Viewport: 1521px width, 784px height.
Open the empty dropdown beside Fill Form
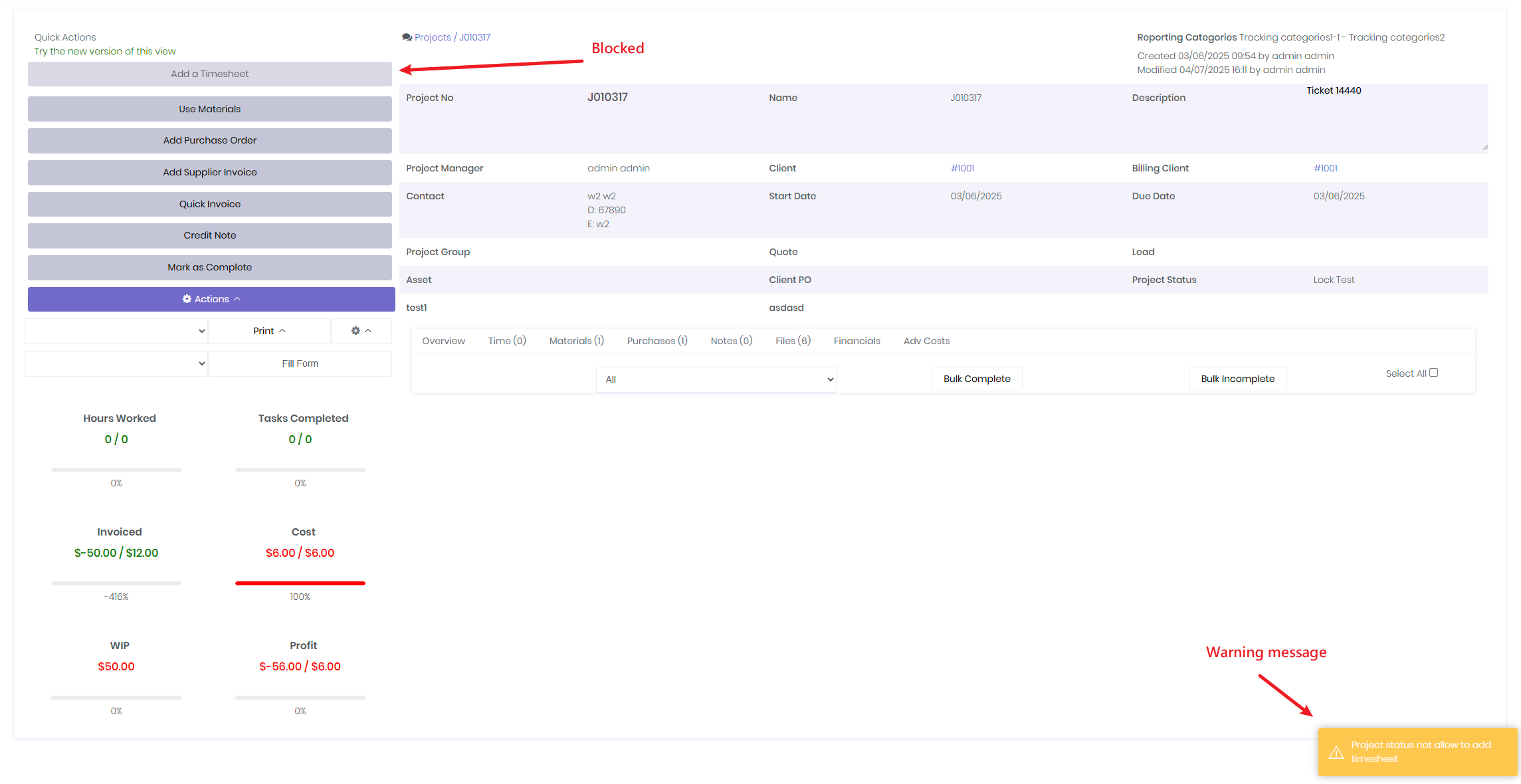116,363
